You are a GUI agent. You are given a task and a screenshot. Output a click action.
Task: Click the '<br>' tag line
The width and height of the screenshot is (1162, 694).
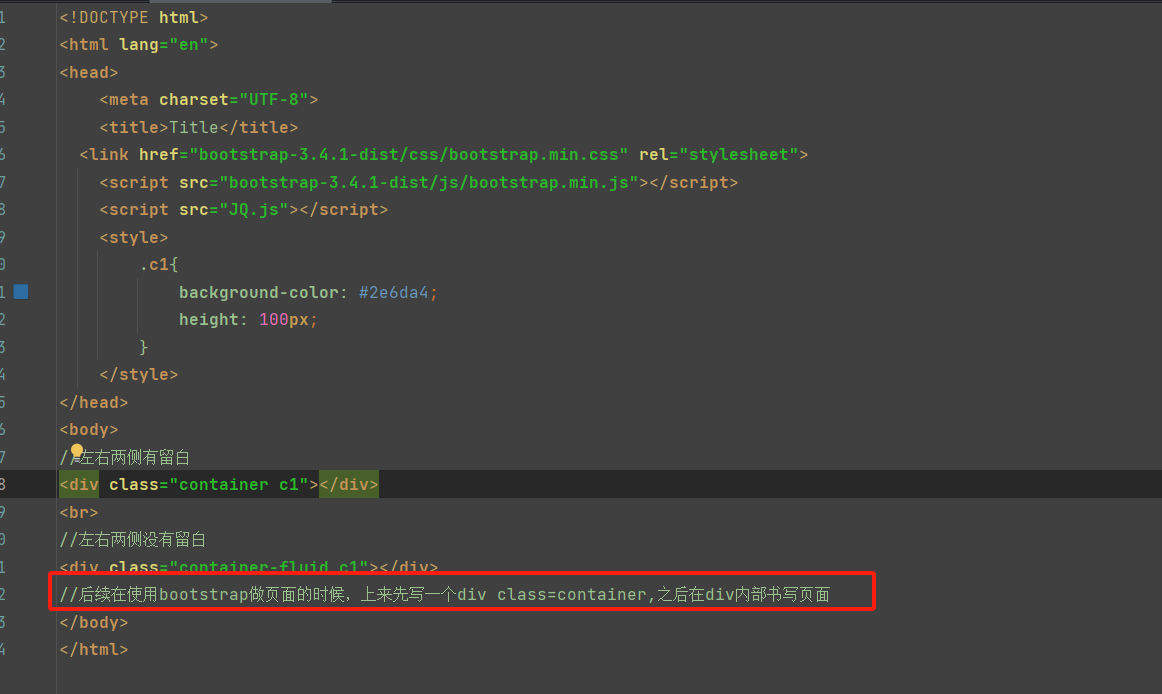pos(79,512)
